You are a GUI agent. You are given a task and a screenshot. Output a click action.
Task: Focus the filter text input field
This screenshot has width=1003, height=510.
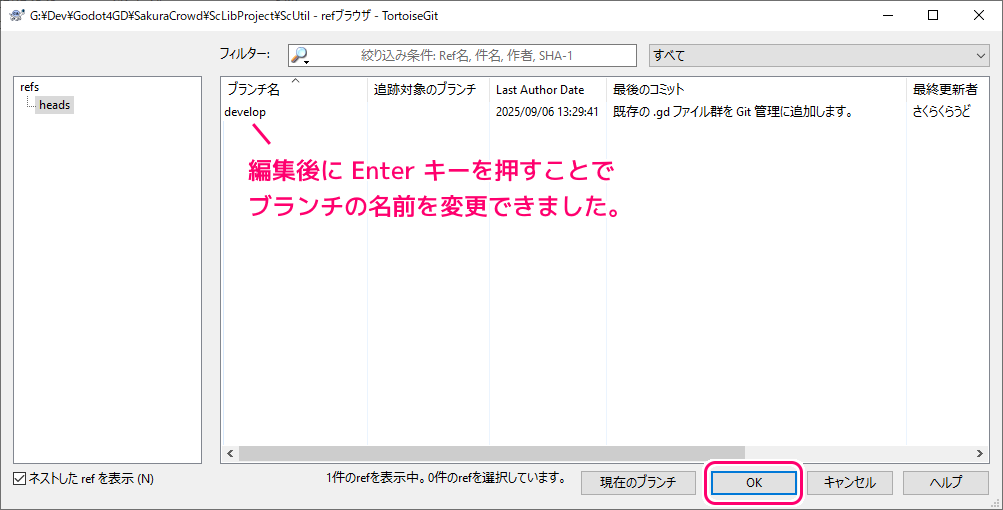pos(462,56)
